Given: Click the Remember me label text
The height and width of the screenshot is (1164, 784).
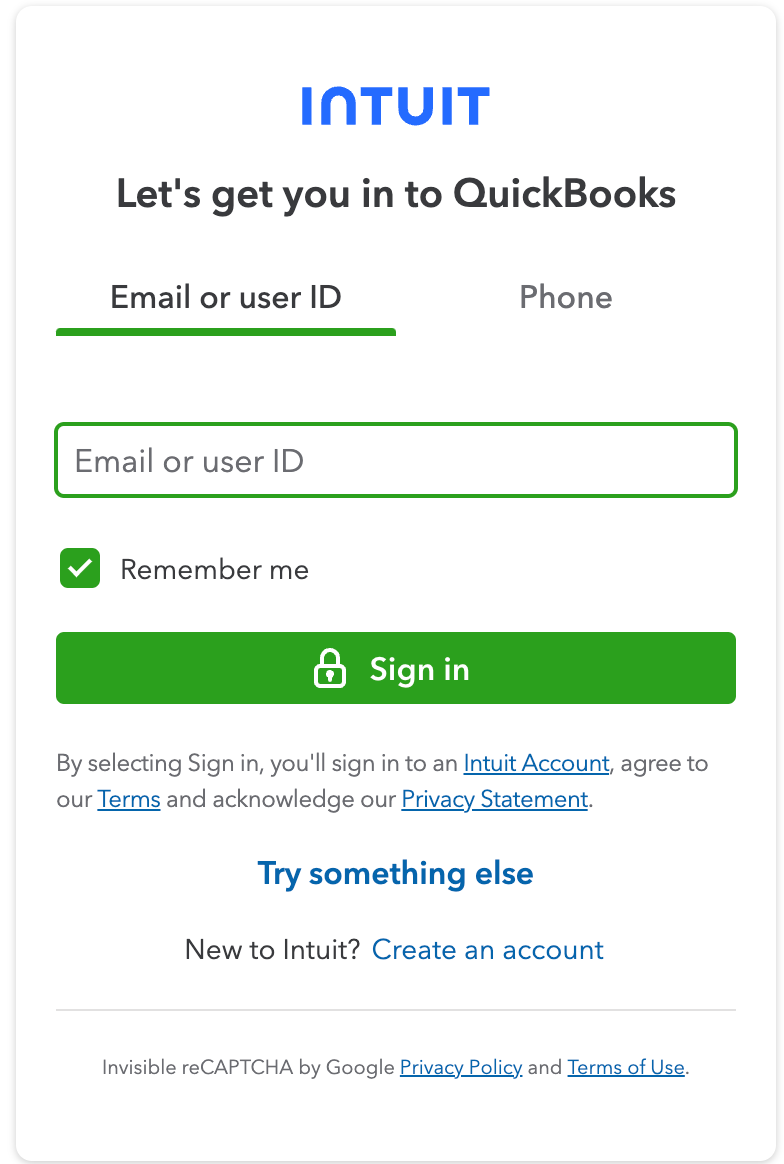Looking at the screenshot, I should (x=214, y=570).
